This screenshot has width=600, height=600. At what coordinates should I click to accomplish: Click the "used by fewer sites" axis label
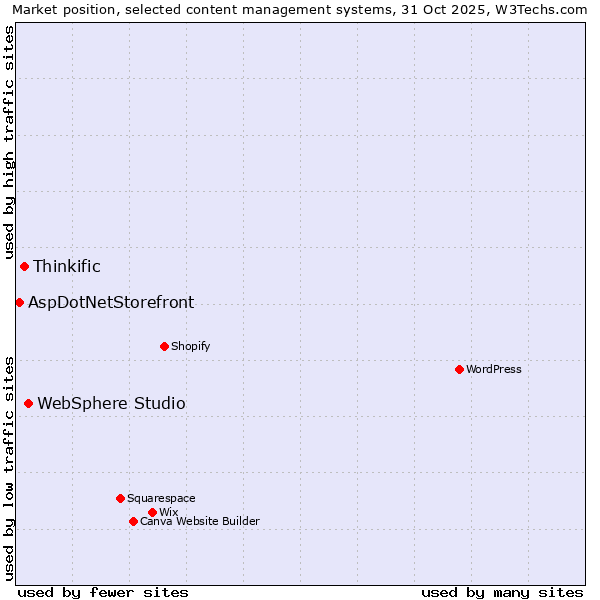click(103, 592)
